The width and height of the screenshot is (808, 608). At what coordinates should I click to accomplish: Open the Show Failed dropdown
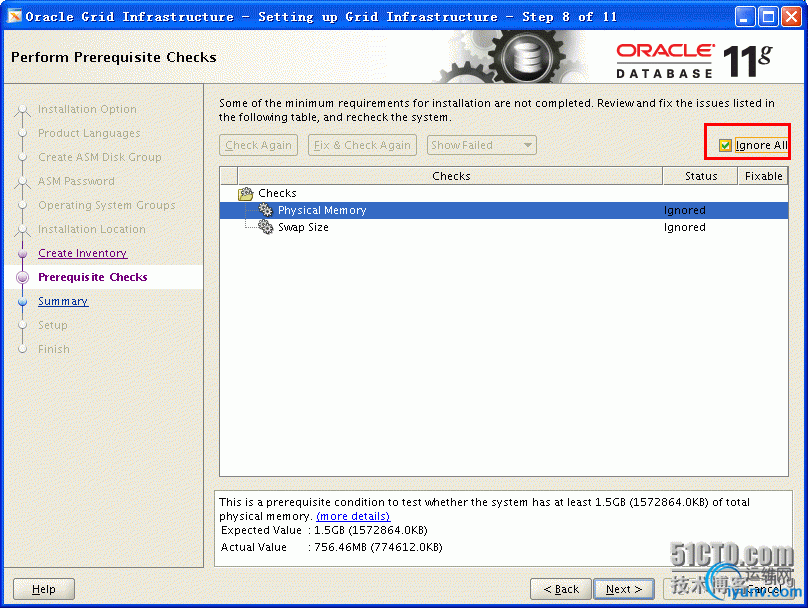point(481,145)
